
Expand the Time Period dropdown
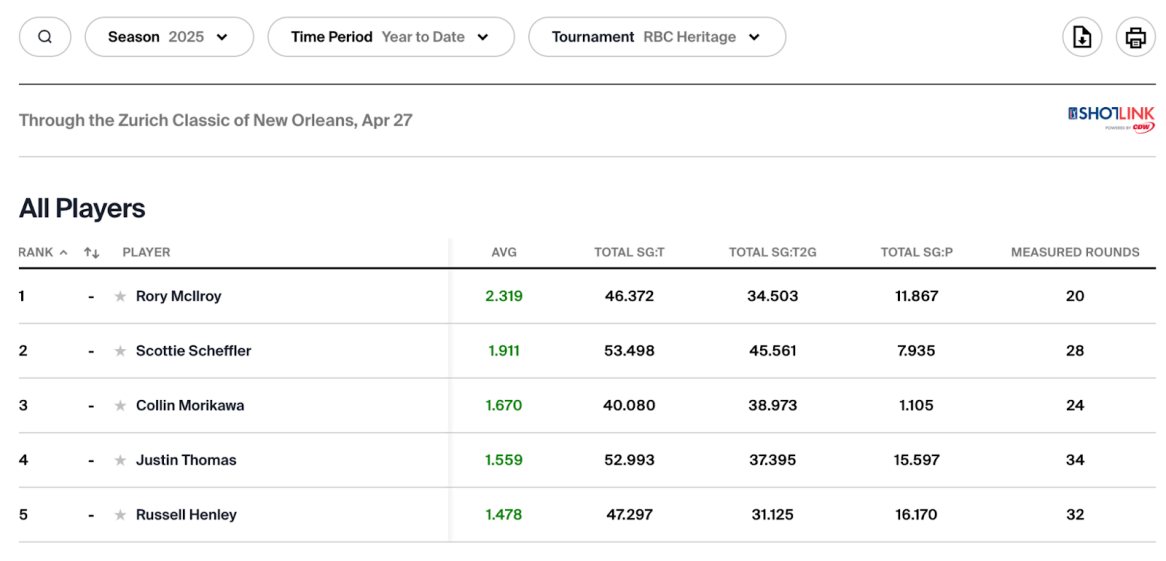click(390, 37)
